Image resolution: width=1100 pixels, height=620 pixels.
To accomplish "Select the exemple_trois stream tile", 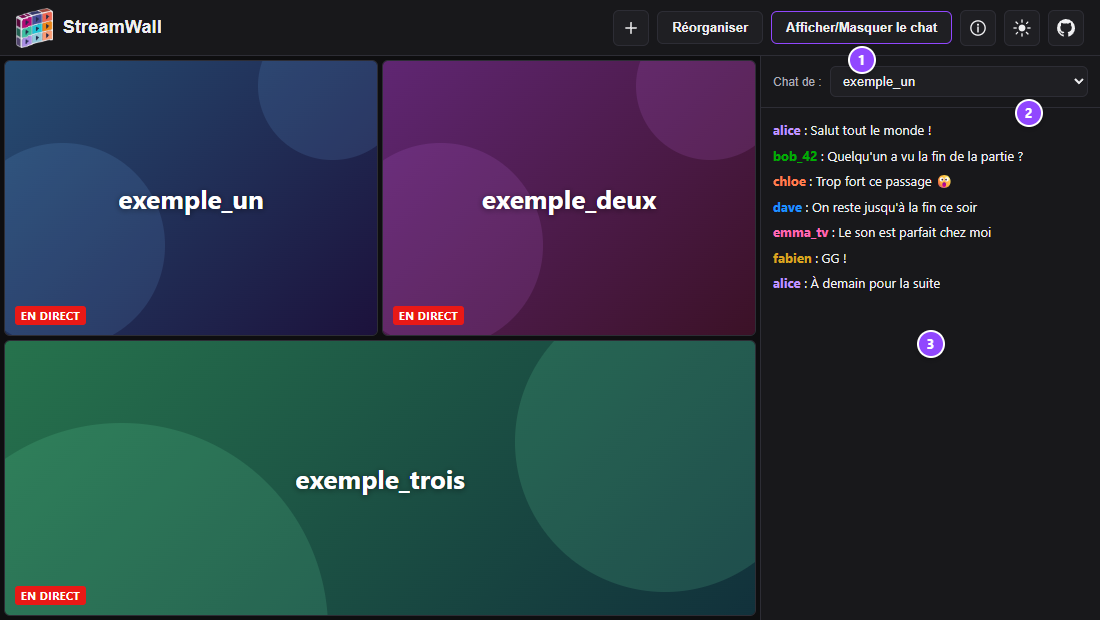I will (380, 478).
